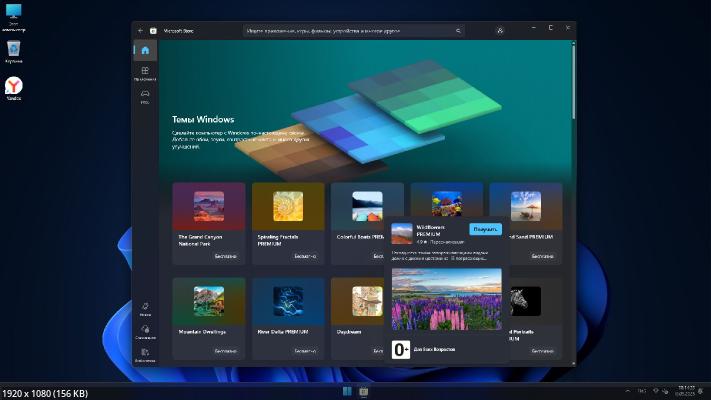Open the Downloads section in the sidebar
The width and height of the screenshot is (711, 400).
[145, 331]
